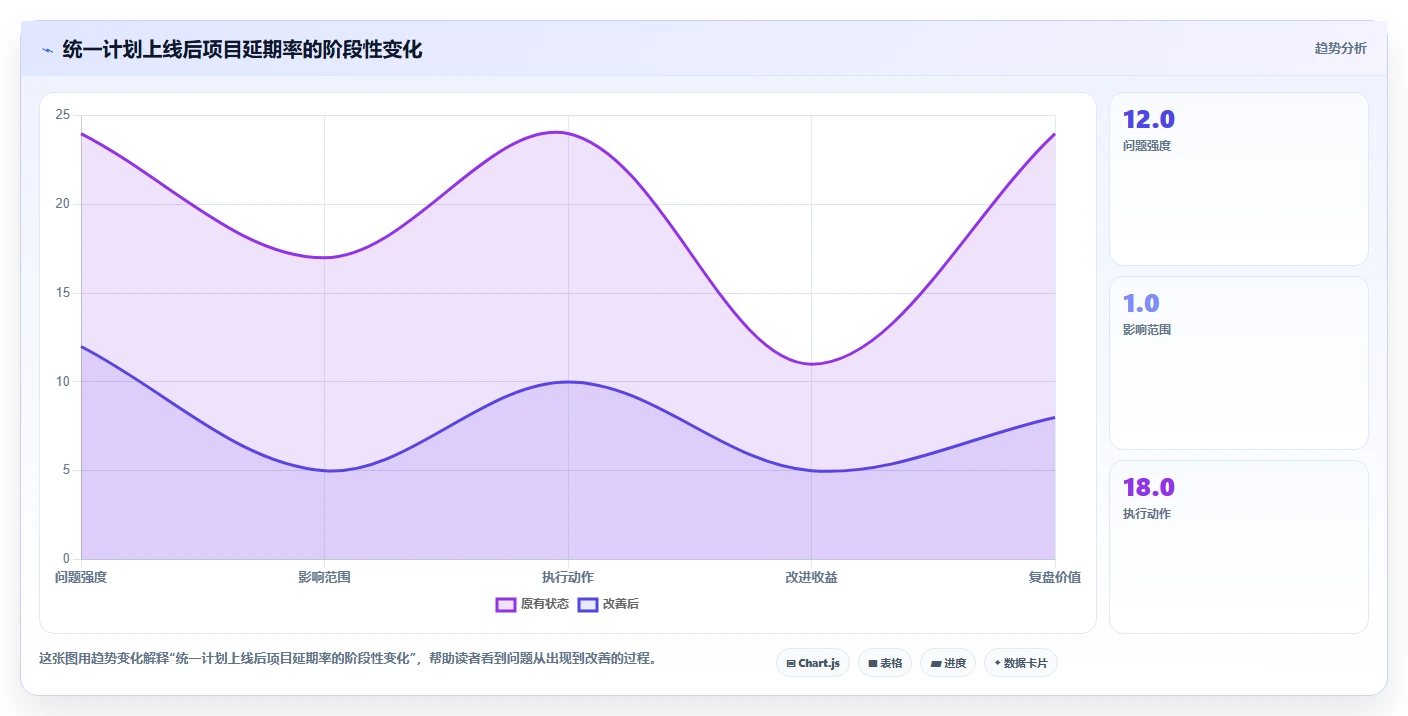
Task: Click the chart title 统一计划上线后项目延期率的阶段性变化
Action: click(242, 50)
